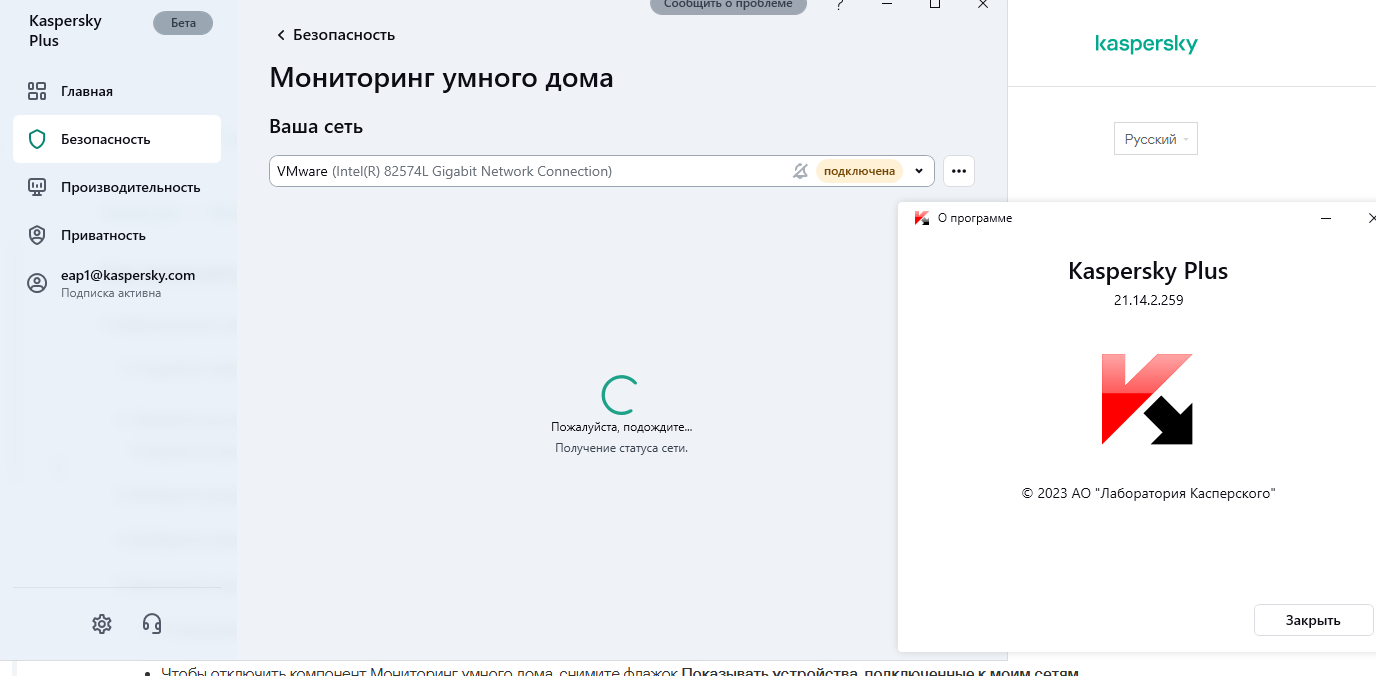Click the kaspersky logo on the web page
This screenshot has height=676, width=1376.
pos(1146,44)
